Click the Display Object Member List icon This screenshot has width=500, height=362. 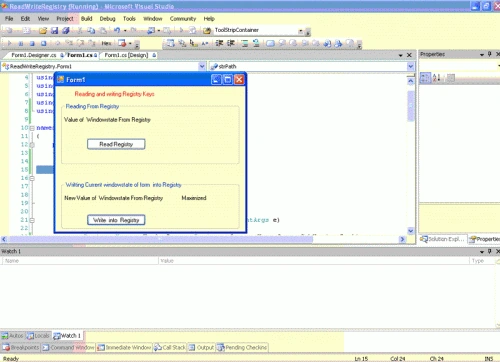(x=171, y=43)
